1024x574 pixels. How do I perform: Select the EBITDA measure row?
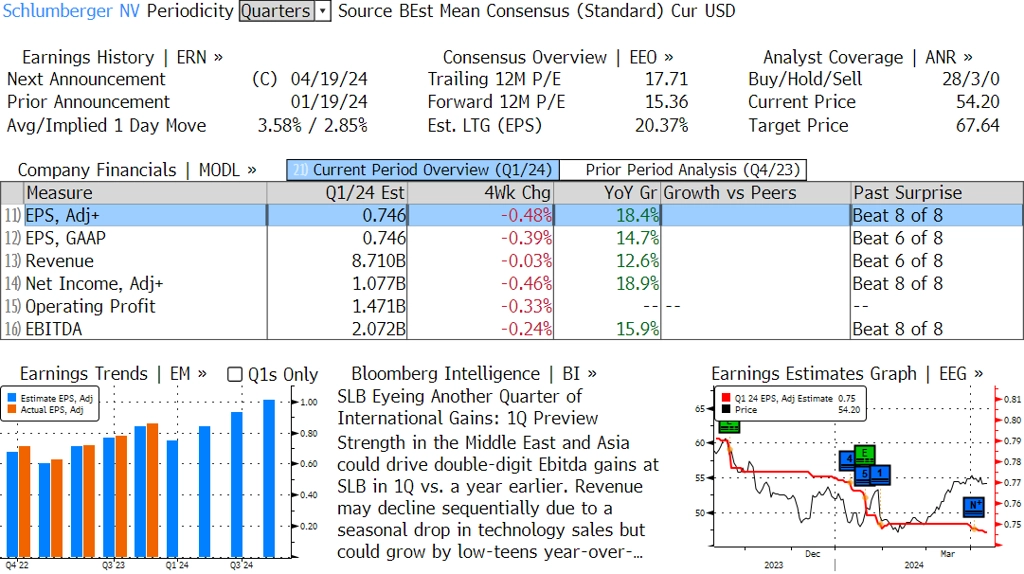click(511, 328)
